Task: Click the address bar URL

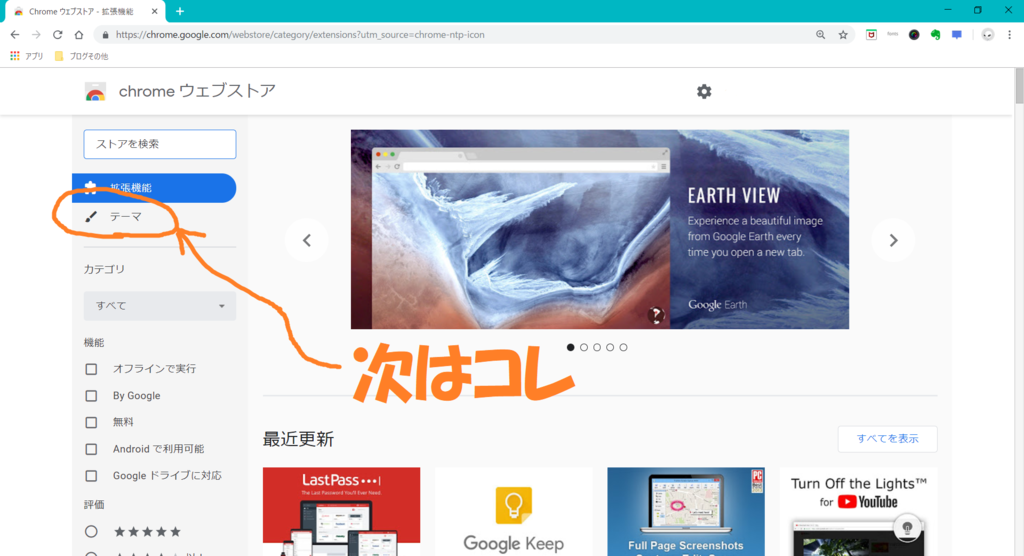Action: point(300,35)
